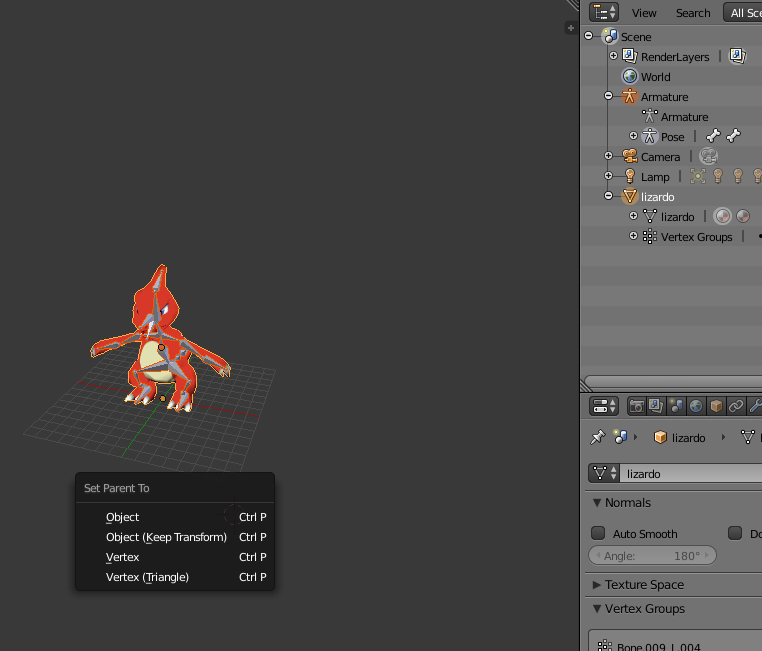This screenshot has height=651, width=762.
Task: Click the render layer icon right of RenderLayers
Action: point(738,55)
